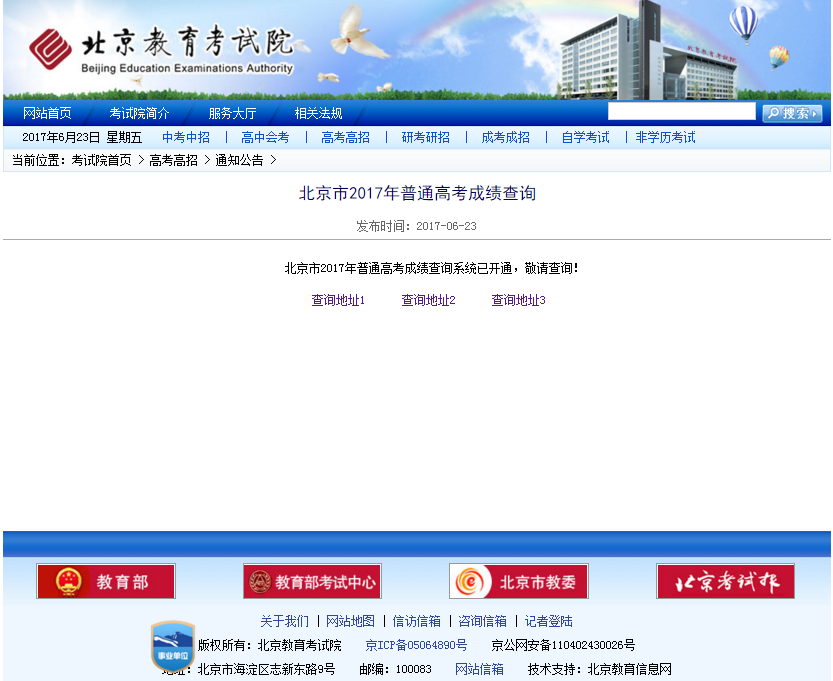Click the 事业单位 shield badge icon

pyautogui.click(x=172, y=646)
